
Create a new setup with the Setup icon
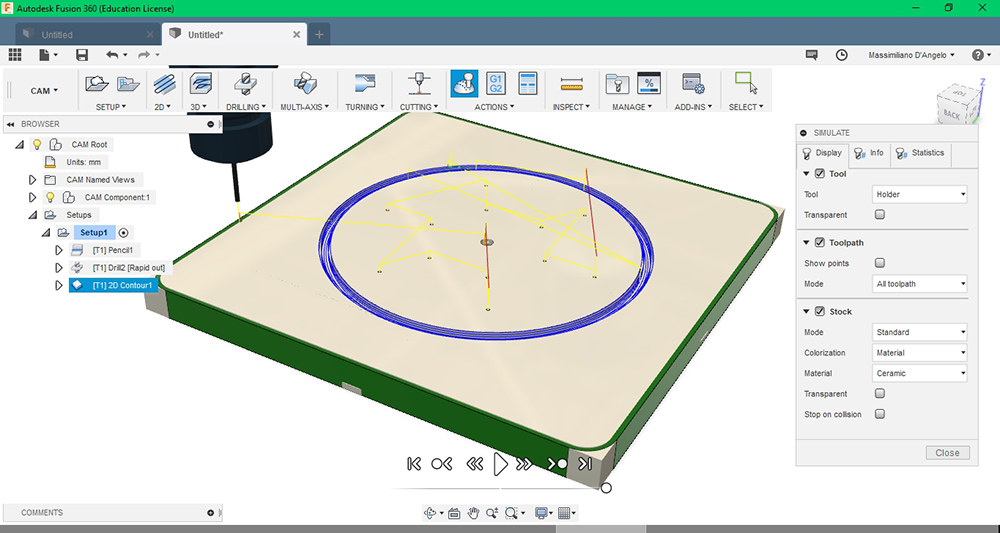click(x=96, y=84)
